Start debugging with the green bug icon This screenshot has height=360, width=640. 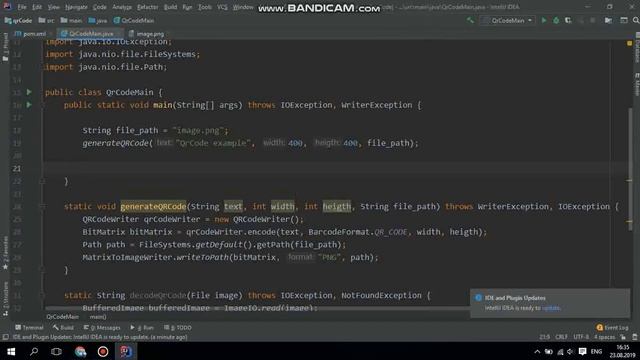tap(556, 20)
